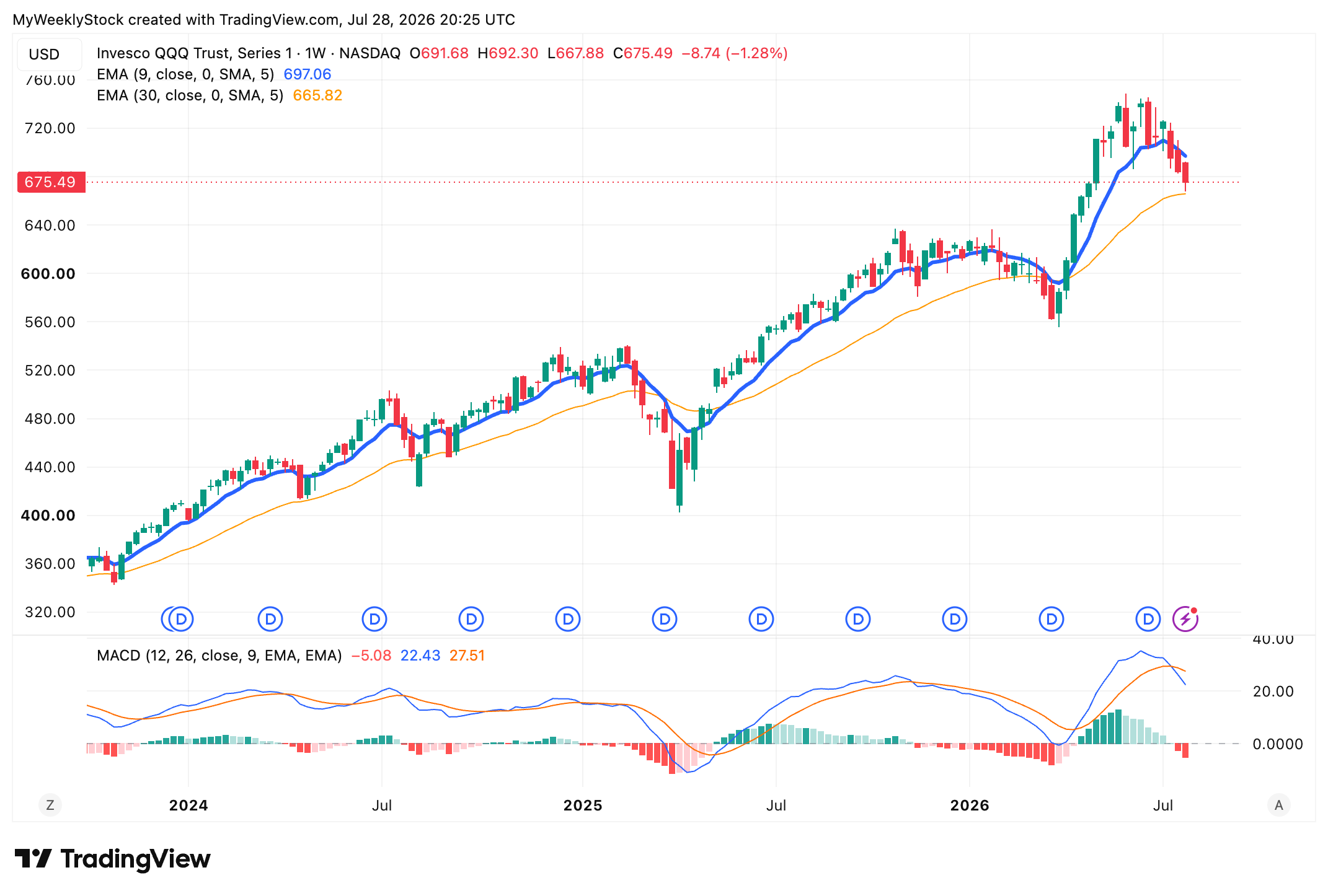Click the 440.00 price axis label
The width and height of the screenshot is (1328, 896).
[50, 467]
